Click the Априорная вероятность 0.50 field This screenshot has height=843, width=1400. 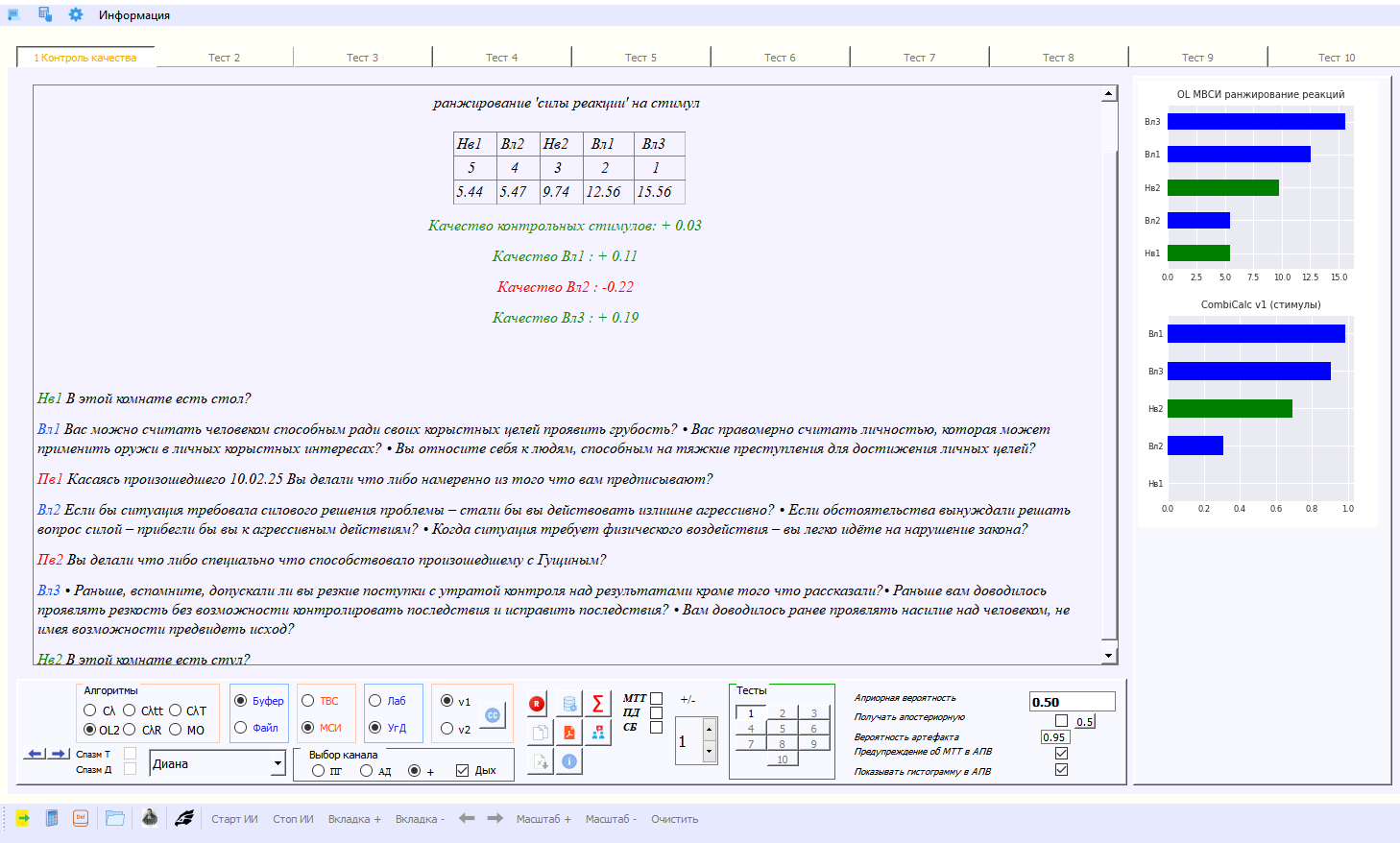1072,702
